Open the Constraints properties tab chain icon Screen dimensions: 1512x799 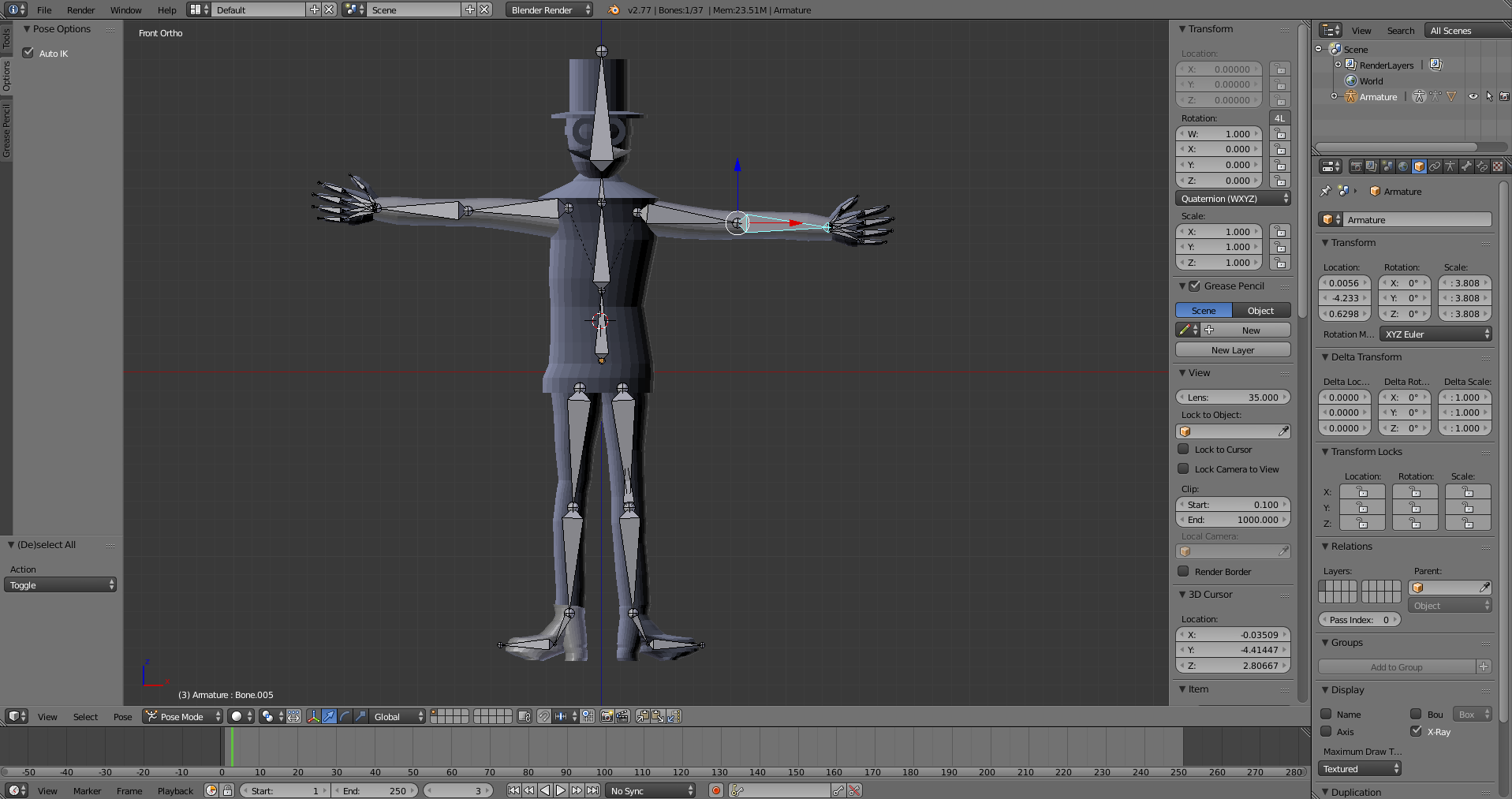pyautogui.click(x=1435, y=166)
